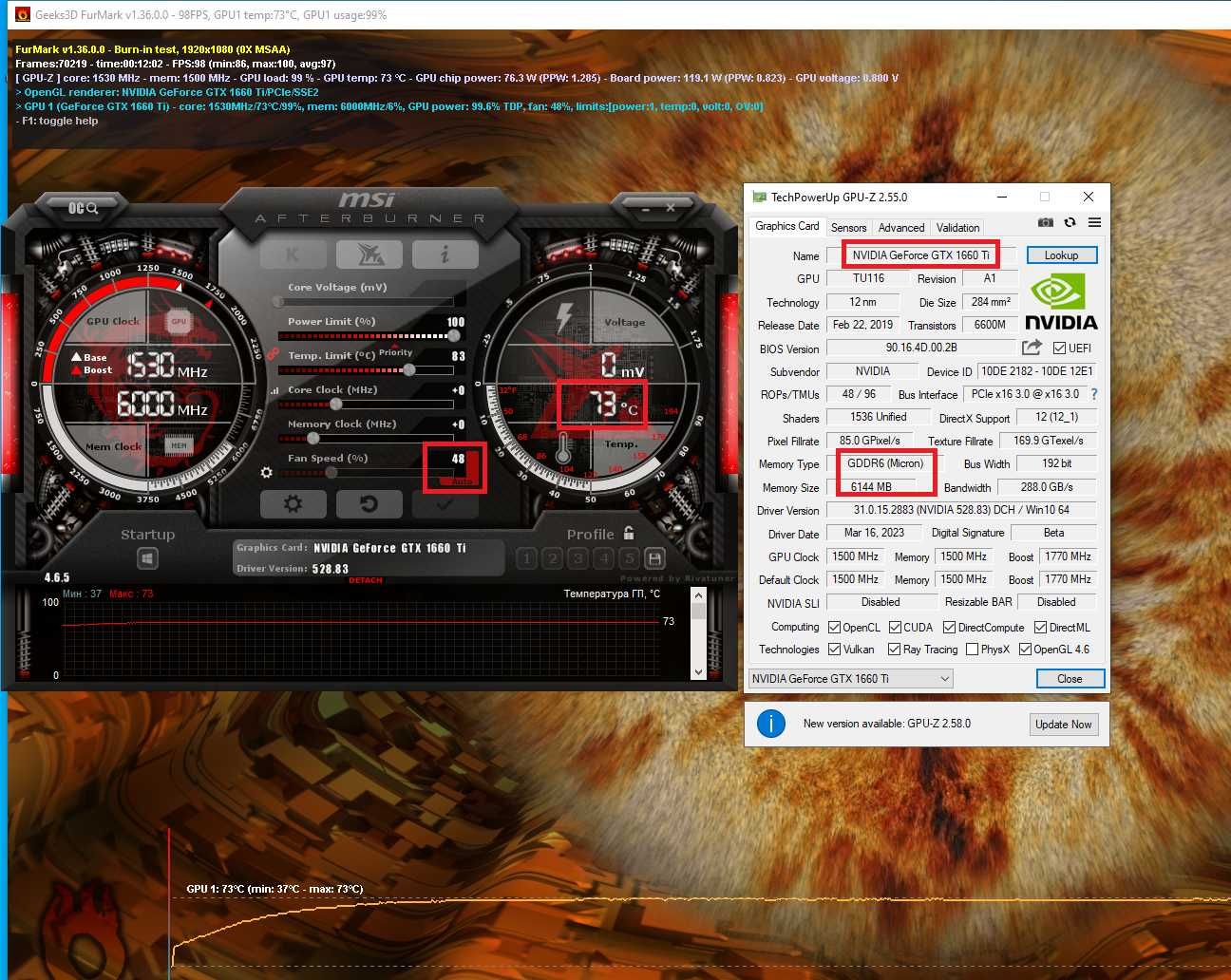Viewport: 1231px width, 980px height.
Task: Open the GPU selection dropdown in GPU-Z
Action: (x=850, y=679)
